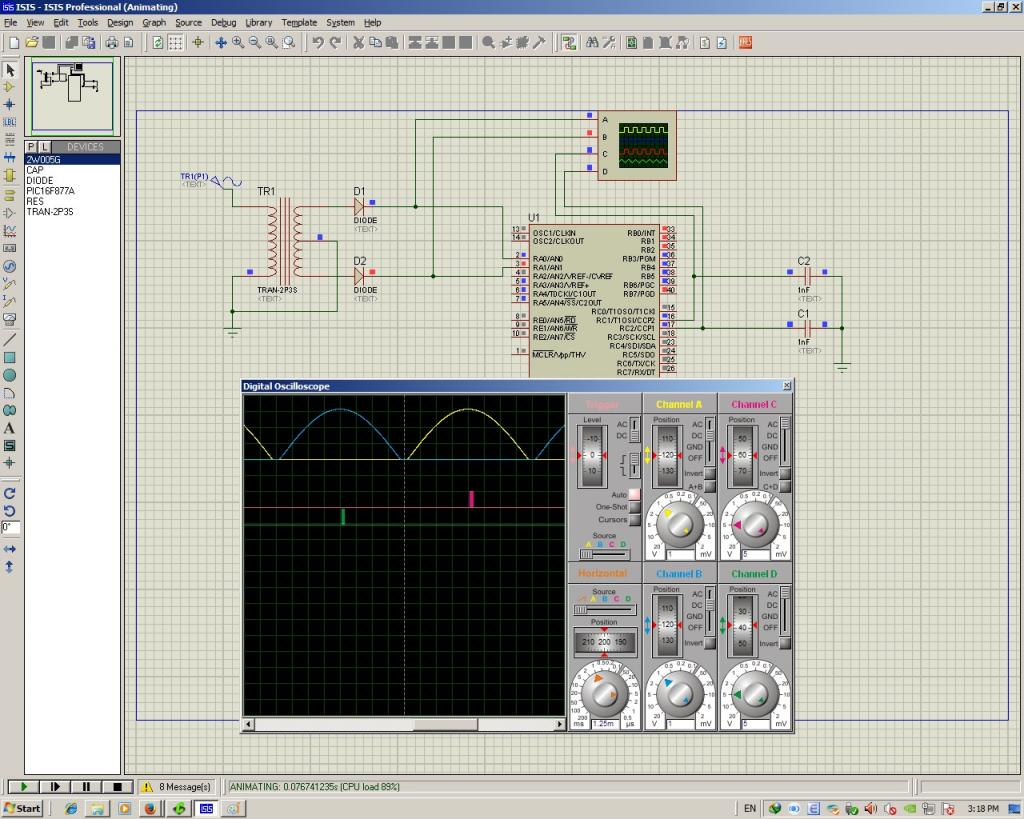Select the Component mode tool
Image resolution: width=1024 pixels, height=819 pixels.
(x=10, y=87)
